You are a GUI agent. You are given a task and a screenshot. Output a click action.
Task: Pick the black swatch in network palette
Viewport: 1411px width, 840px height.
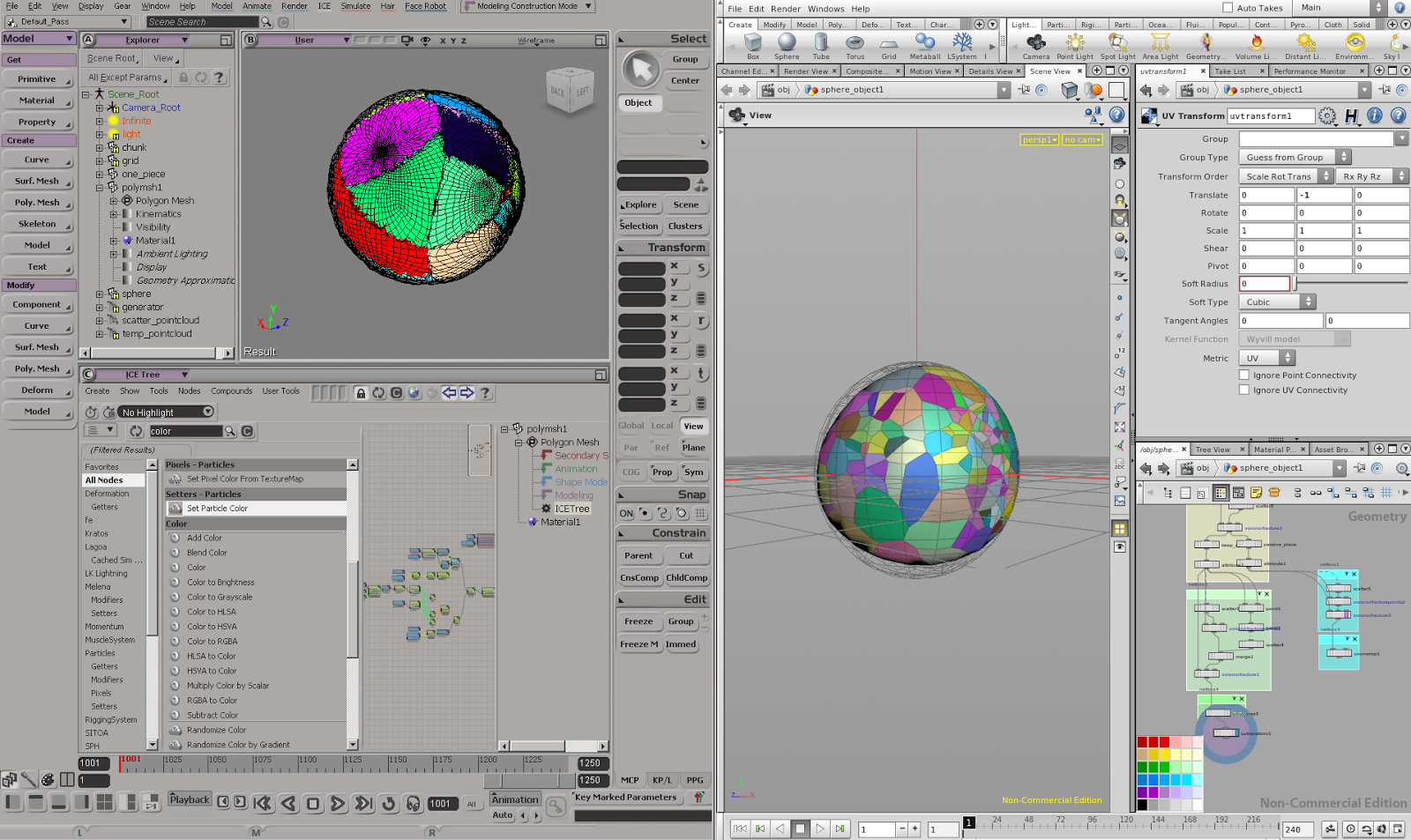click(x=1142, y=805)
